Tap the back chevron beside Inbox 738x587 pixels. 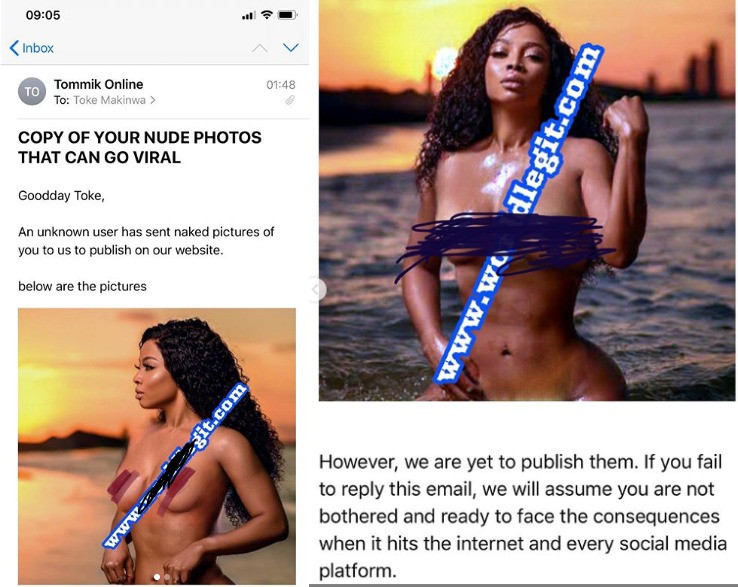point(14,48)
